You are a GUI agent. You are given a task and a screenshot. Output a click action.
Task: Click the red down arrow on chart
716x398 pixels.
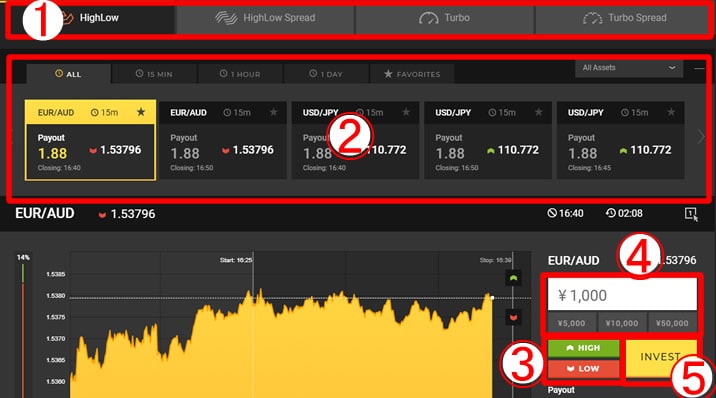pyautogui.click(x=514, y=317)
